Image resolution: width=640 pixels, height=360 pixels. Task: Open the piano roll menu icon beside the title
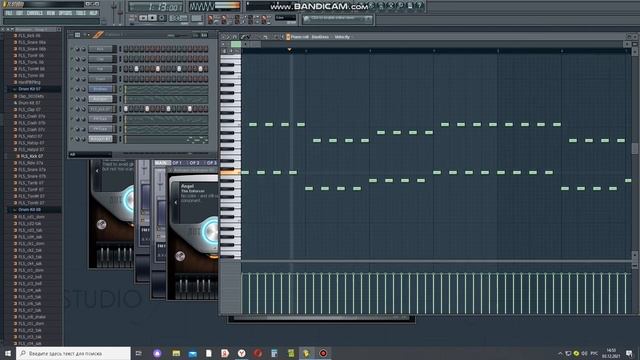[x=288, y=37]
